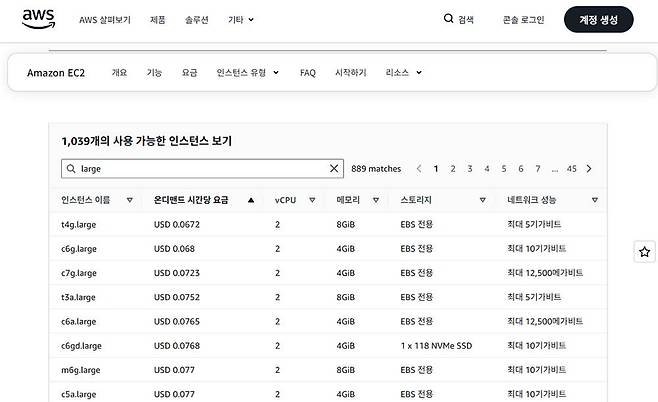
Task: Go to page 7 of results
Action: point(538,169)
